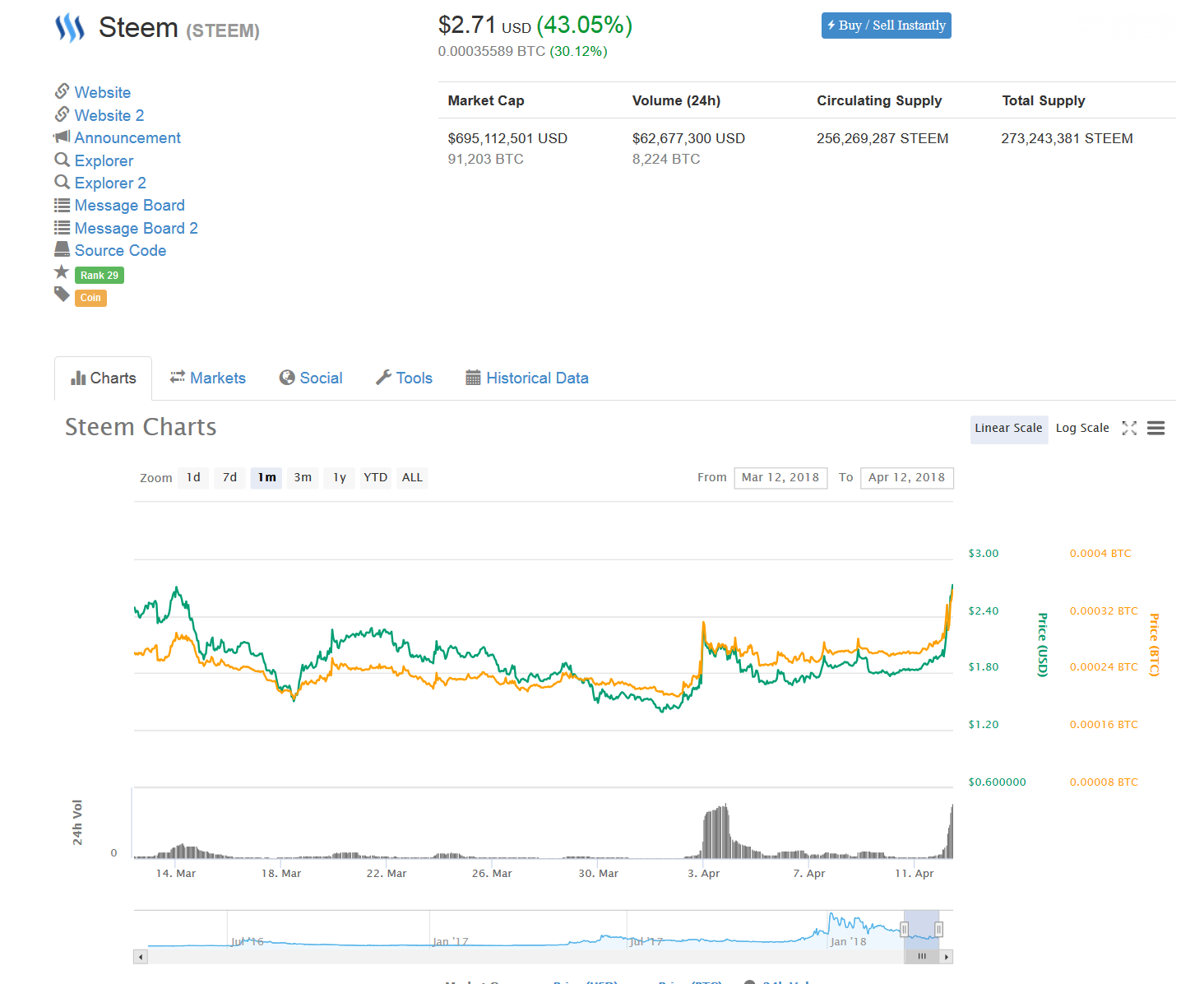Open the chart hamburger context menu

coord(1155,428)
